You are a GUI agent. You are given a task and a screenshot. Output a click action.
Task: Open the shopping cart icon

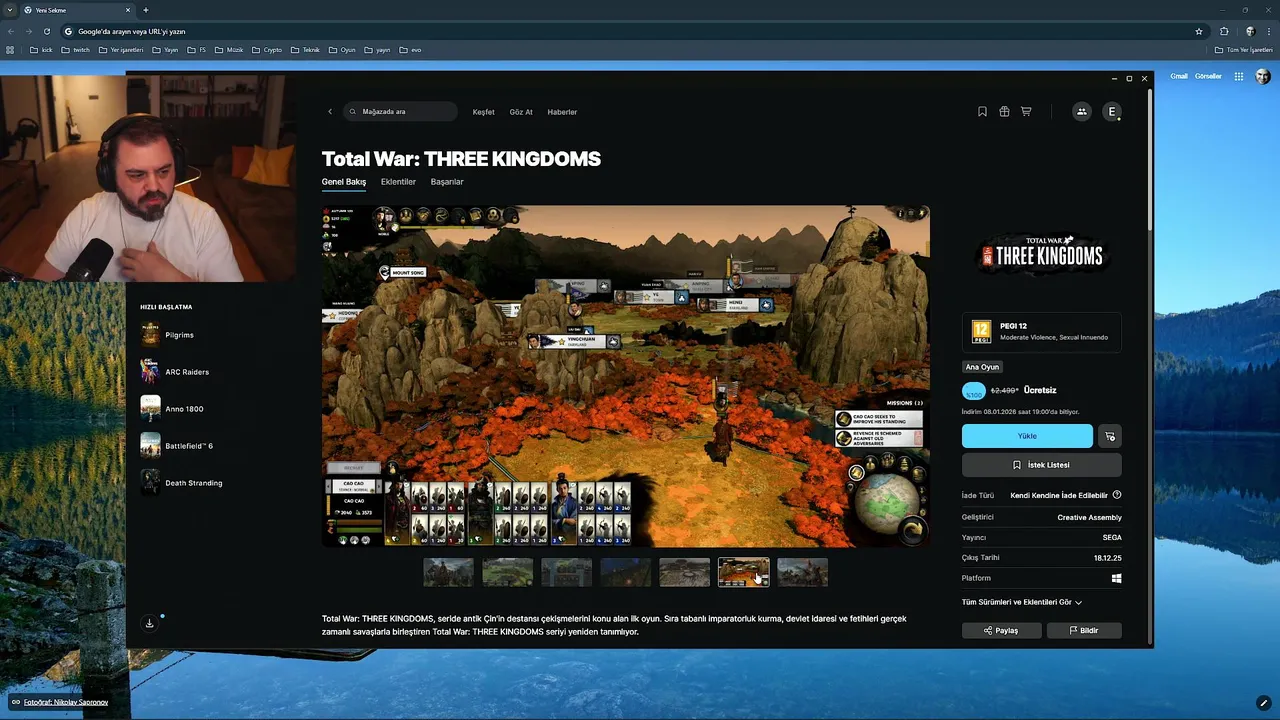[1026, 112]
